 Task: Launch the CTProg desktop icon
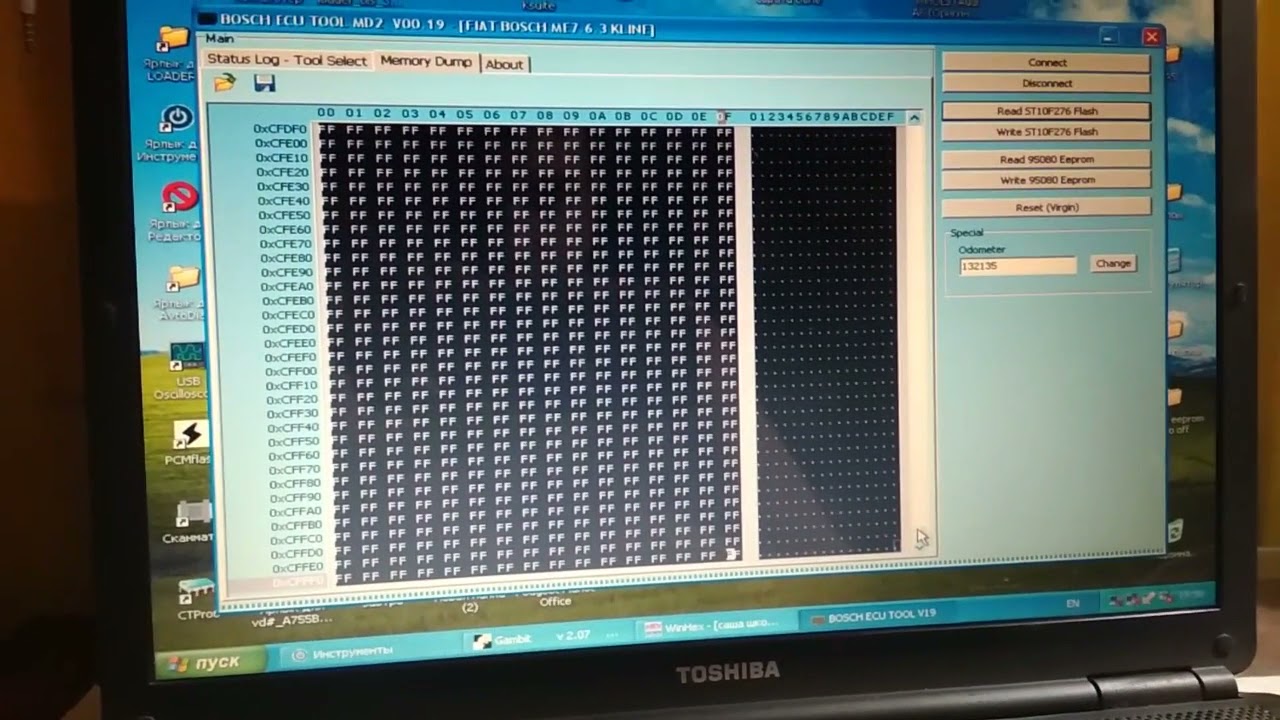pos(197,598)
